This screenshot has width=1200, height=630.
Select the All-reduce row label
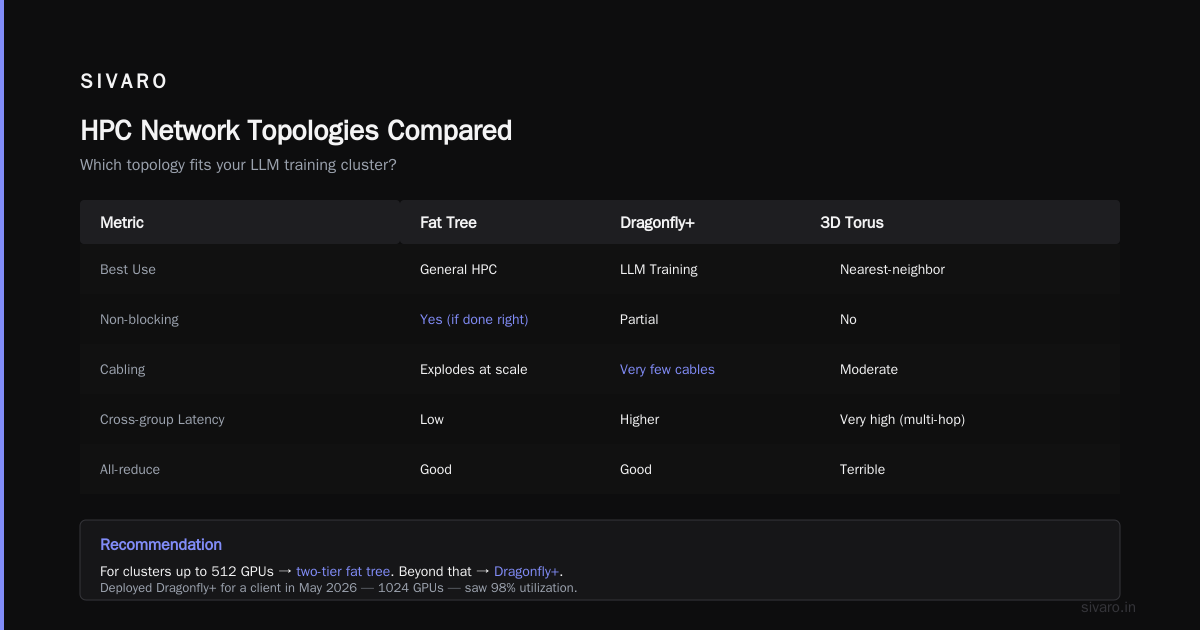point(130,469)
